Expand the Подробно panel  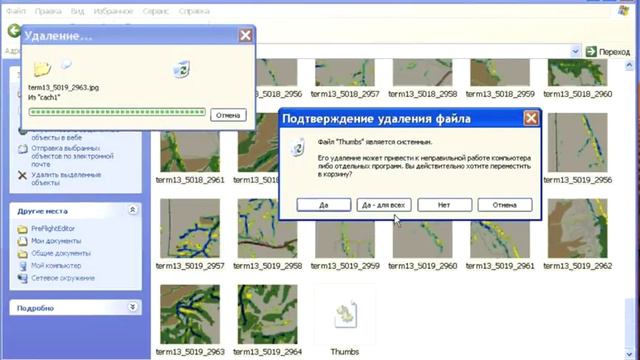133,307
